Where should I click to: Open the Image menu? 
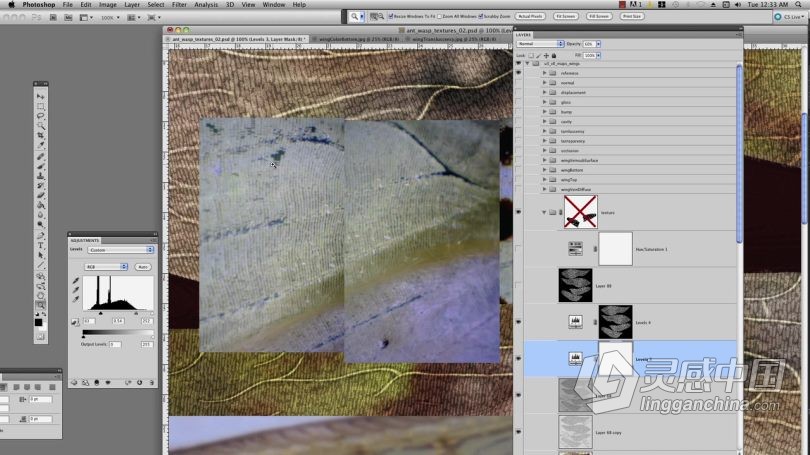[x=107, y=5]
